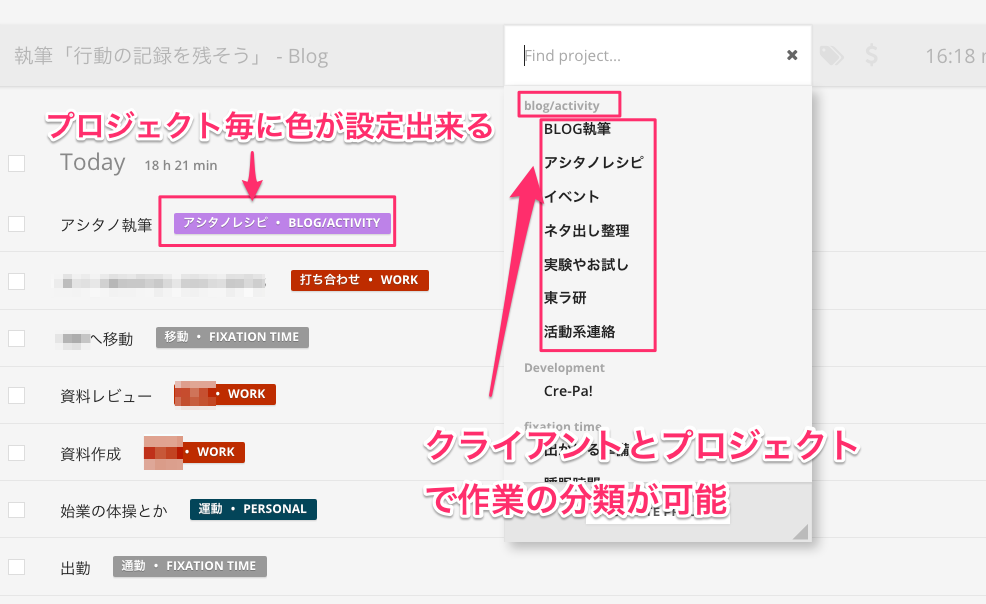The image size is (986, 604).
Task: Check the アシタノ執筆 entry checkbox
Action: pyautogui.click(x=16, y=224)
